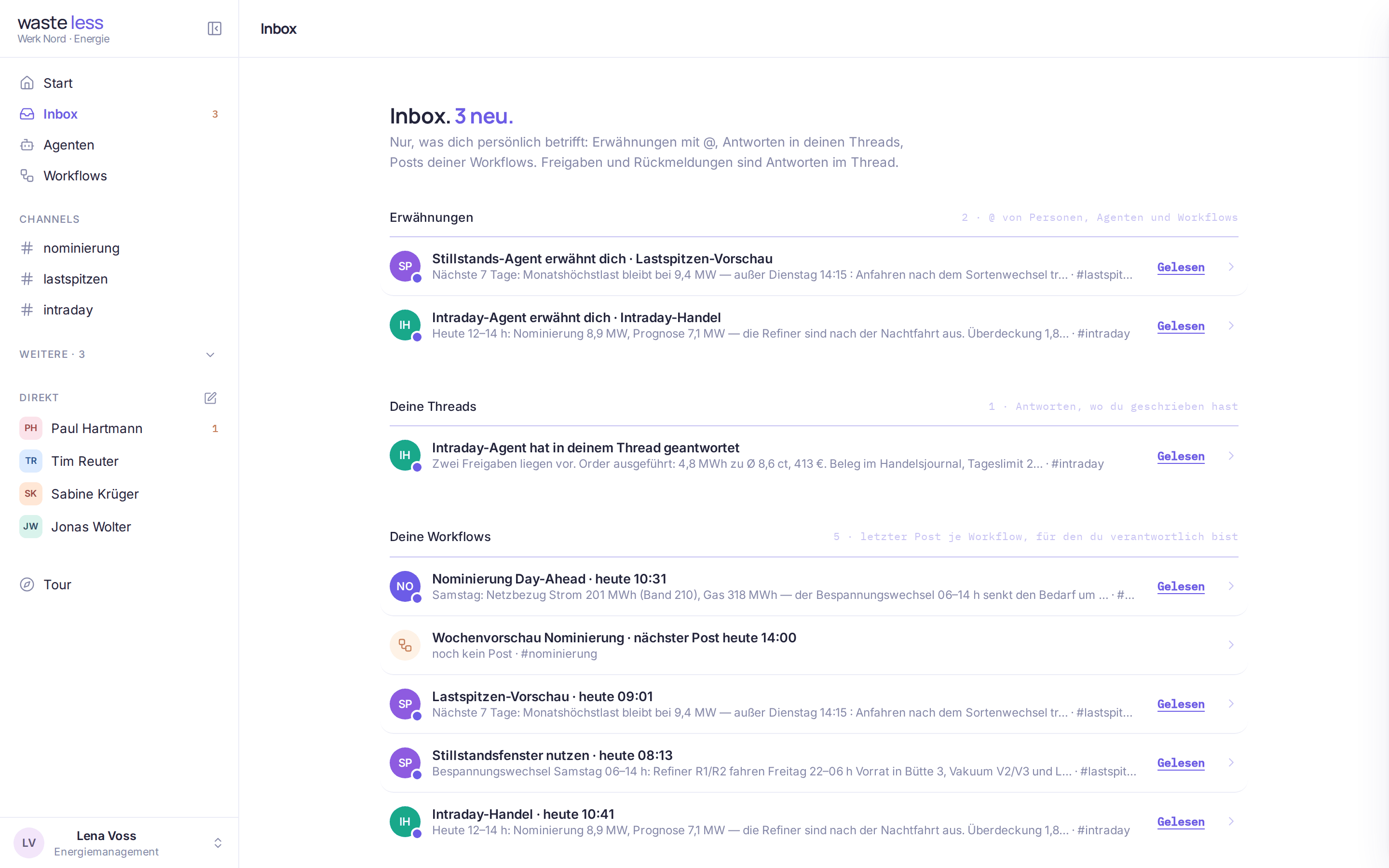Open Lastspitzen-Vorschau heute 09:01 via chevron
The width and height of the screenshot is (1389, 868).
[x=1231, y=704]
